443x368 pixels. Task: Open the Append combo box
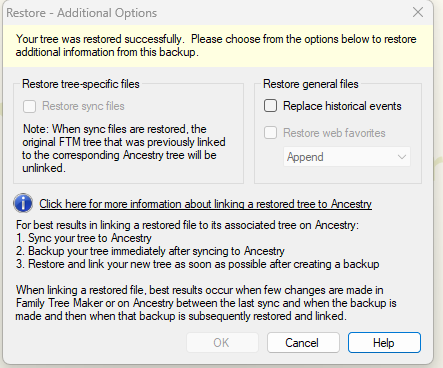347,157
